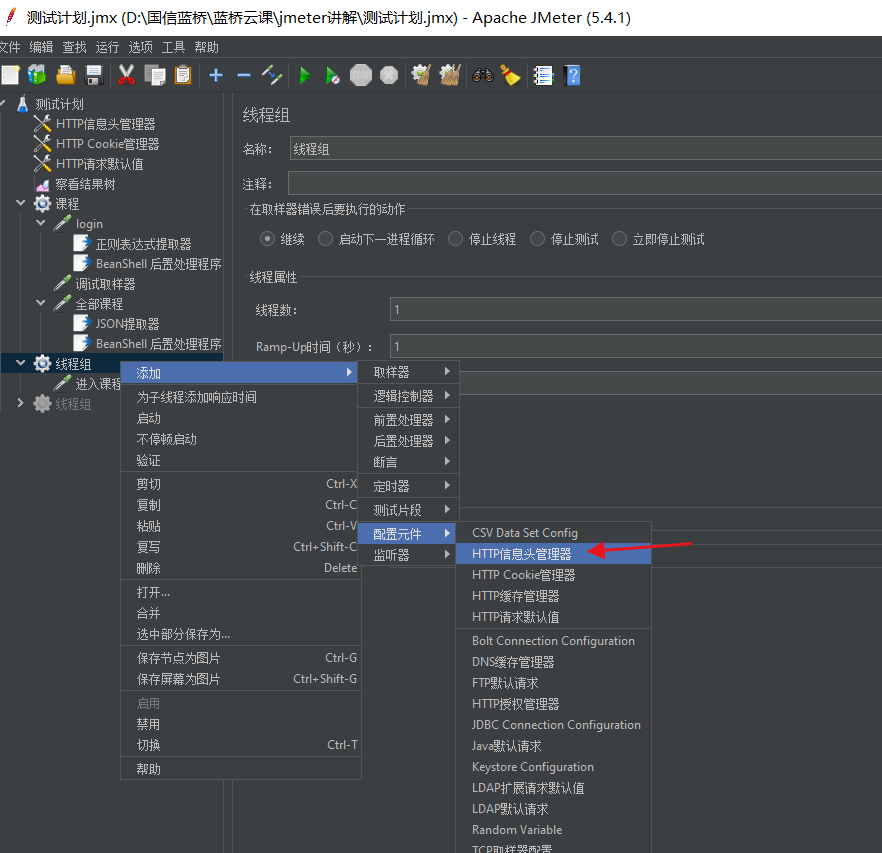Expand the disabled 线程组 node

[x=21, y=403]
